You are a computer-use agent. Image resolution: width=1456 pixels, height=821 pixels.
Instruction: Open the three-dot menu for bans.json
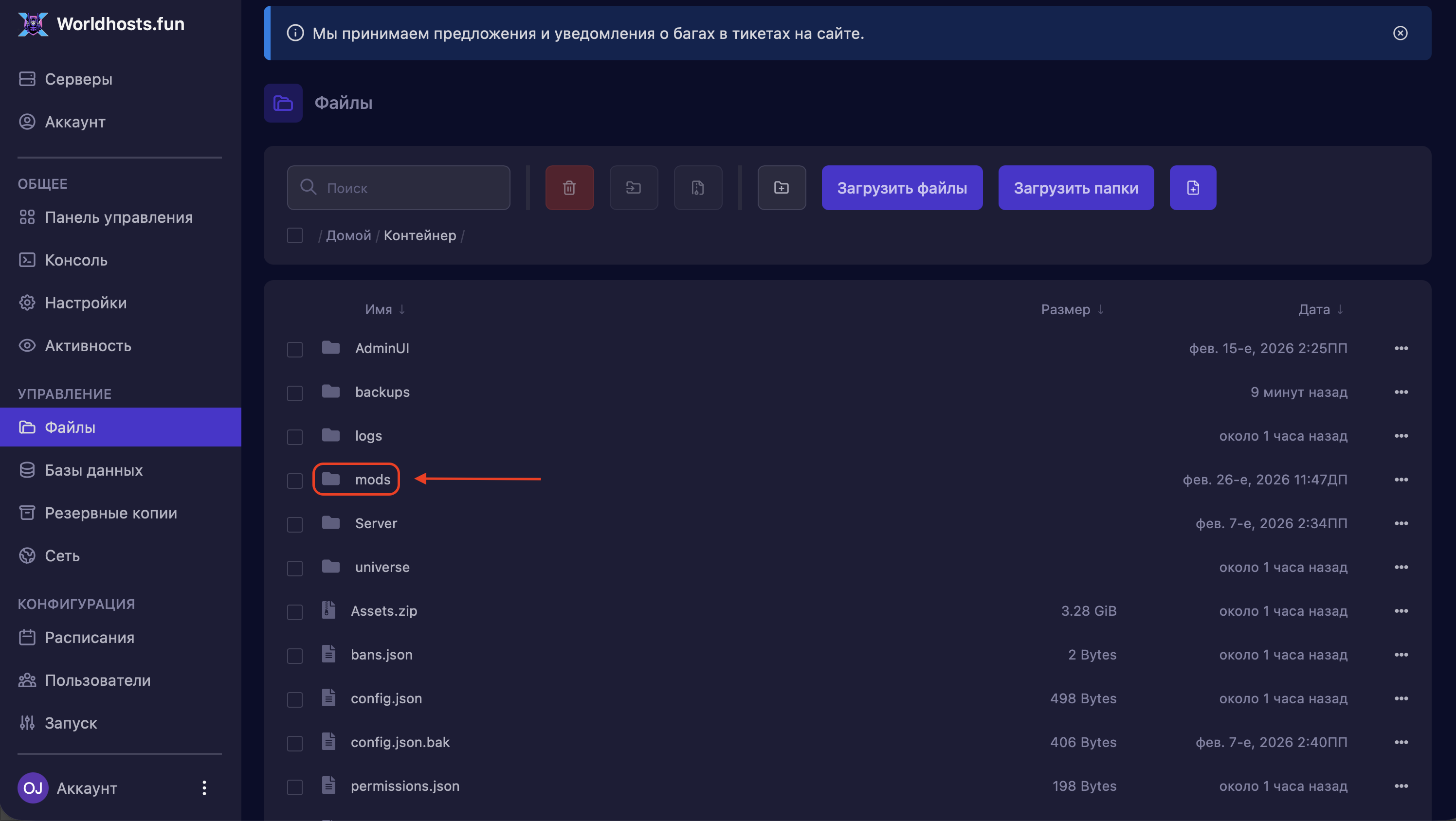pyautogui.click(x=1401, y=654)
